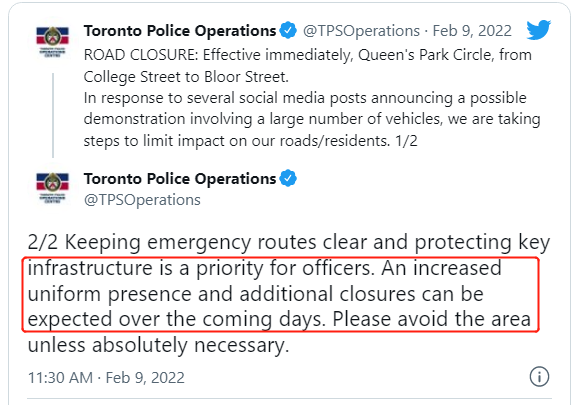Screen dimensions: 578x405
Task: Click the Twitter bird logo icon
Action: (539, 30)
